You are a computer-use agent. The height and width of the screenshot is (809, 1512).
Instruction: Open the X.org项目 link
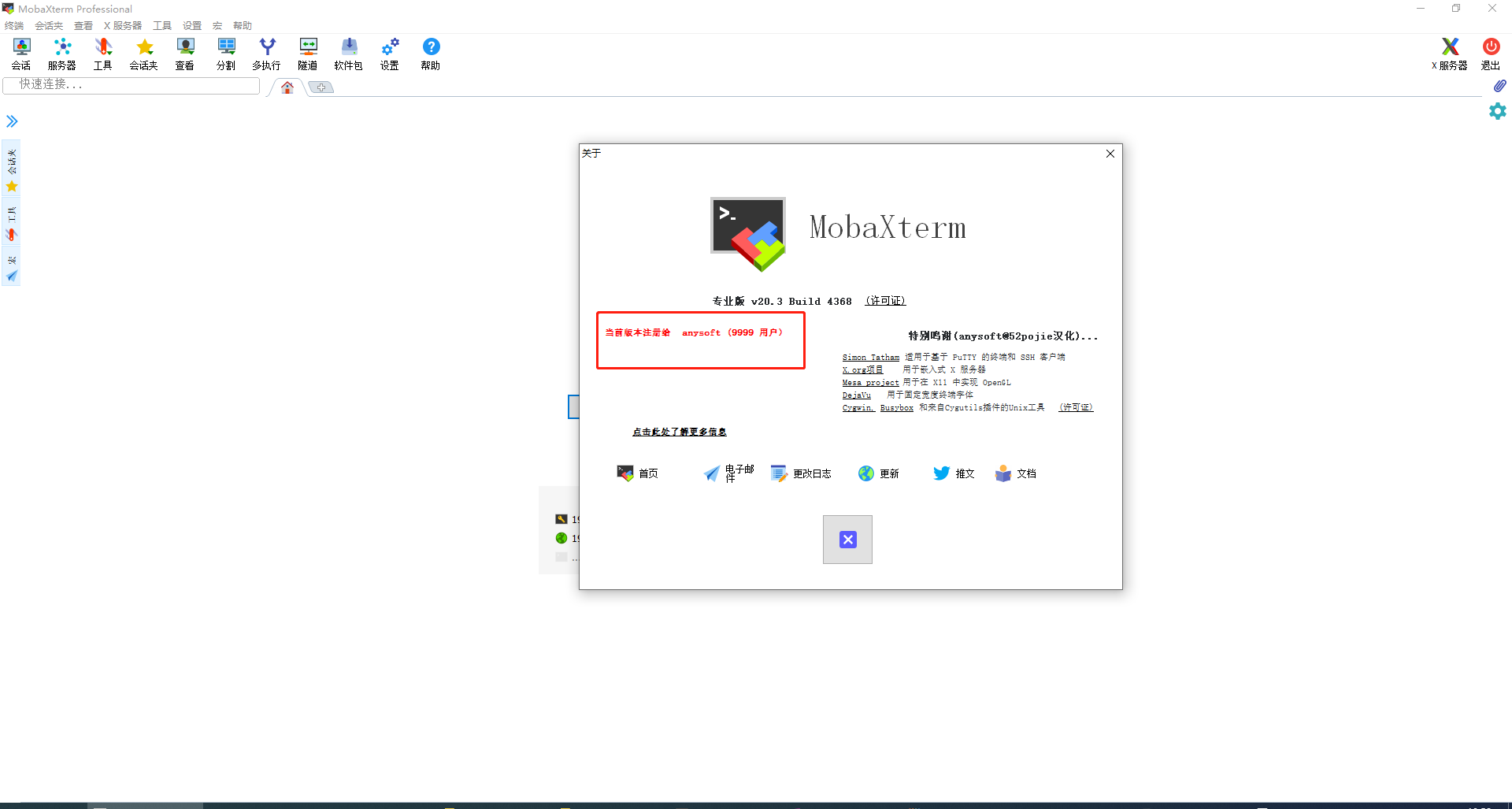862,369
